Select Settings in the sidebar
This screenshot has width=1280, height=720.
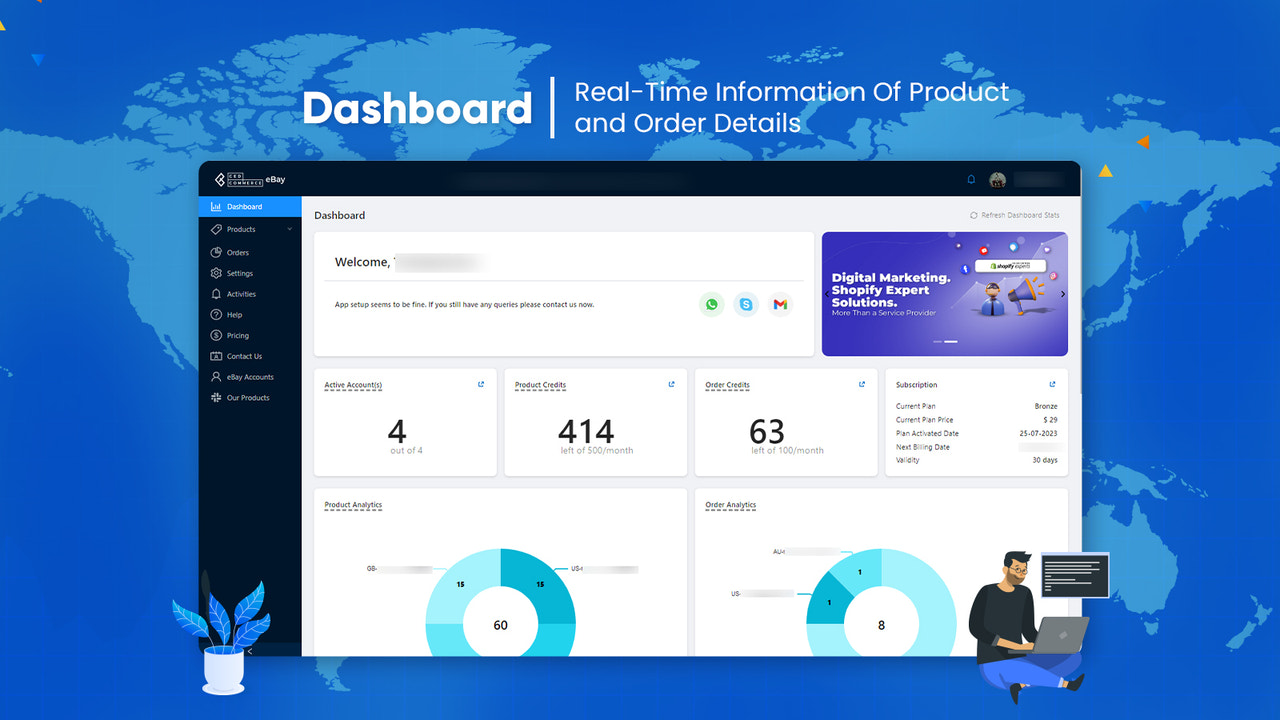240,273
